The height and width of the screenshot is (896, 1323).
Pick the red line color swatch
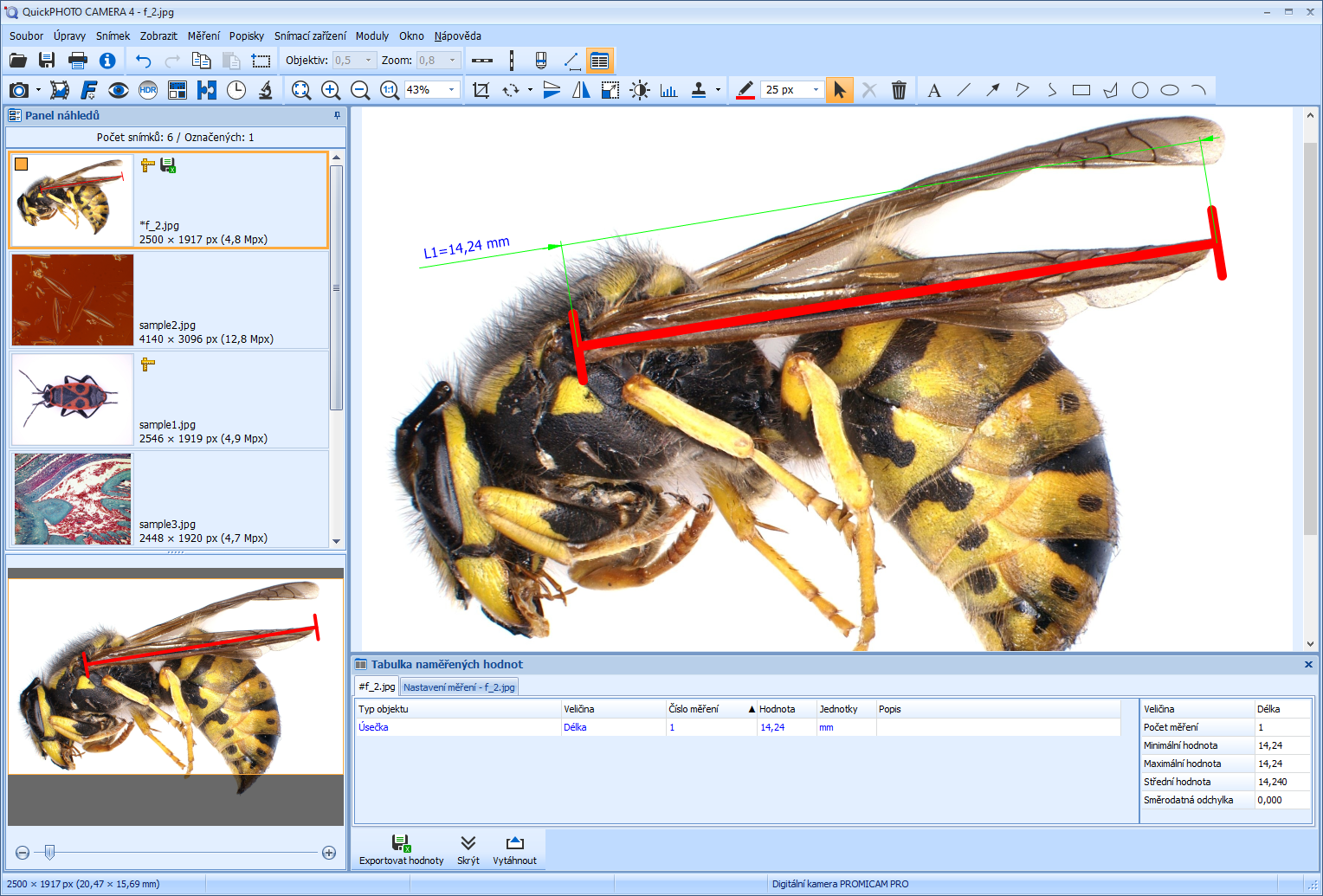(745, 90)
